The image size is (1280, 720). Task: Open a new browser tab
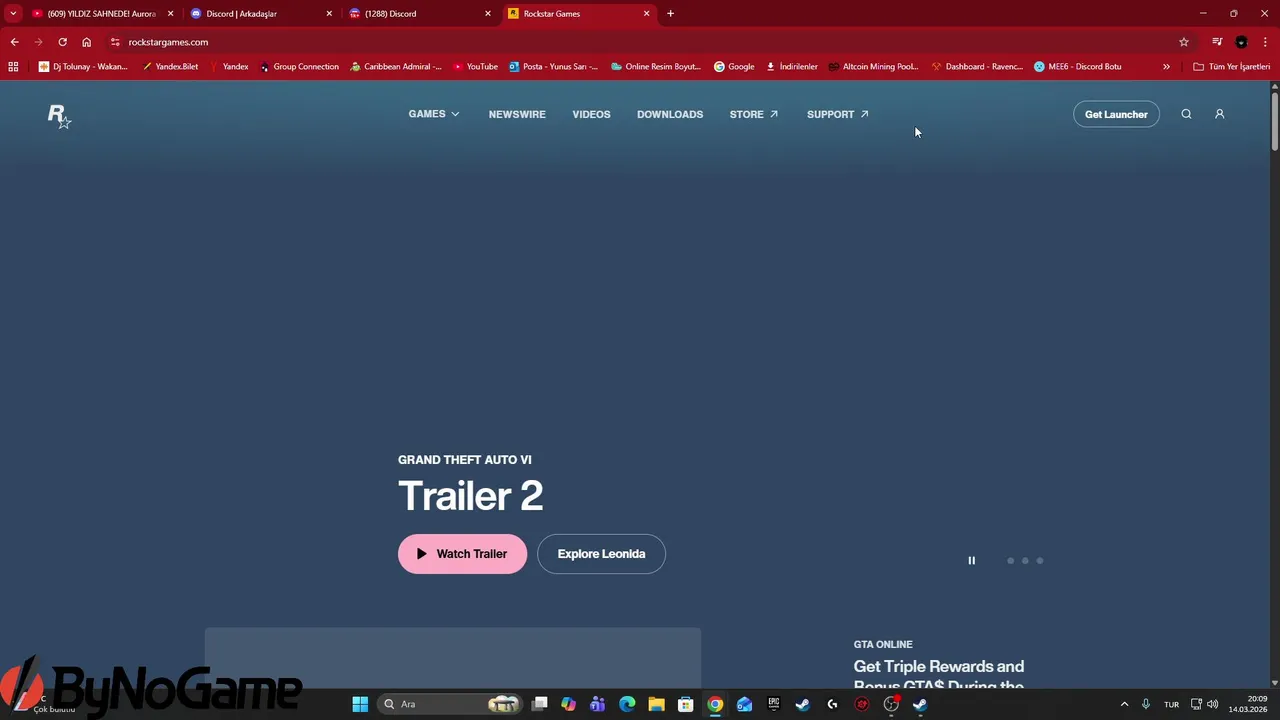click(670, 14)
